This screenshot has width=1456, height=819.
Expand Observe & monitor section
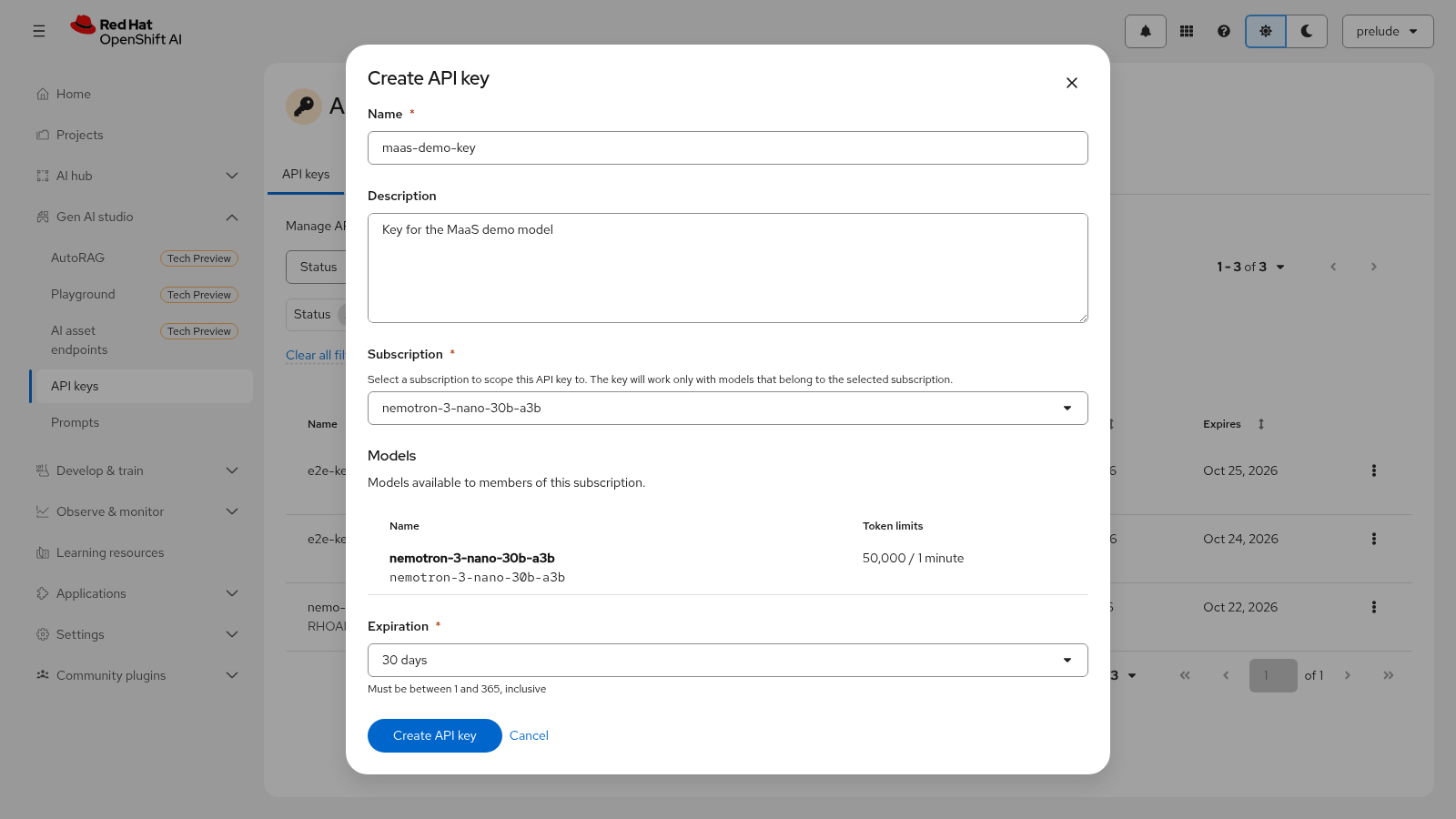(141, 511)
